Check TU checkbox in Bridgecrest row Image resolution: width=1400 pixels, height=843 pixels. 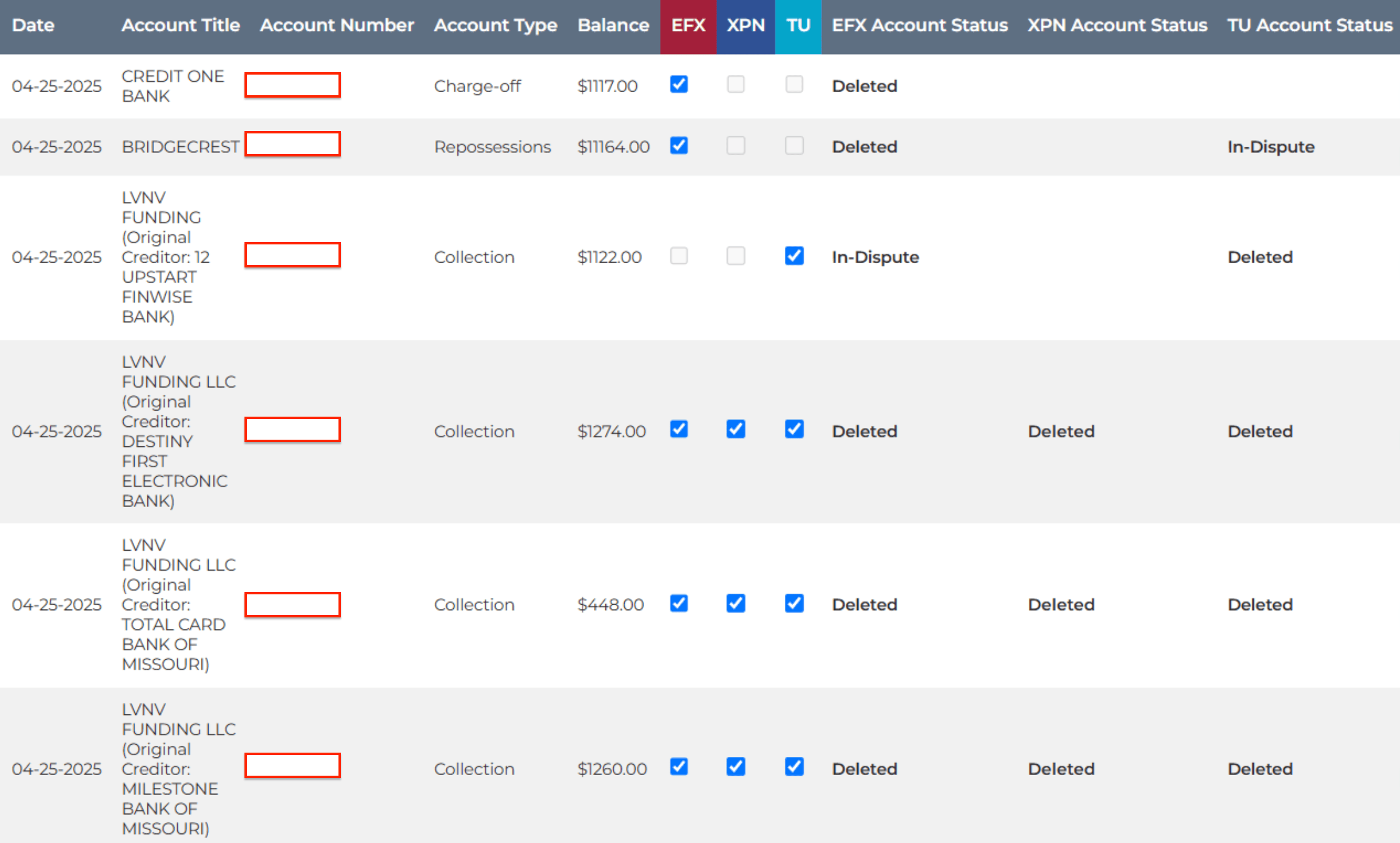[794, 146]
